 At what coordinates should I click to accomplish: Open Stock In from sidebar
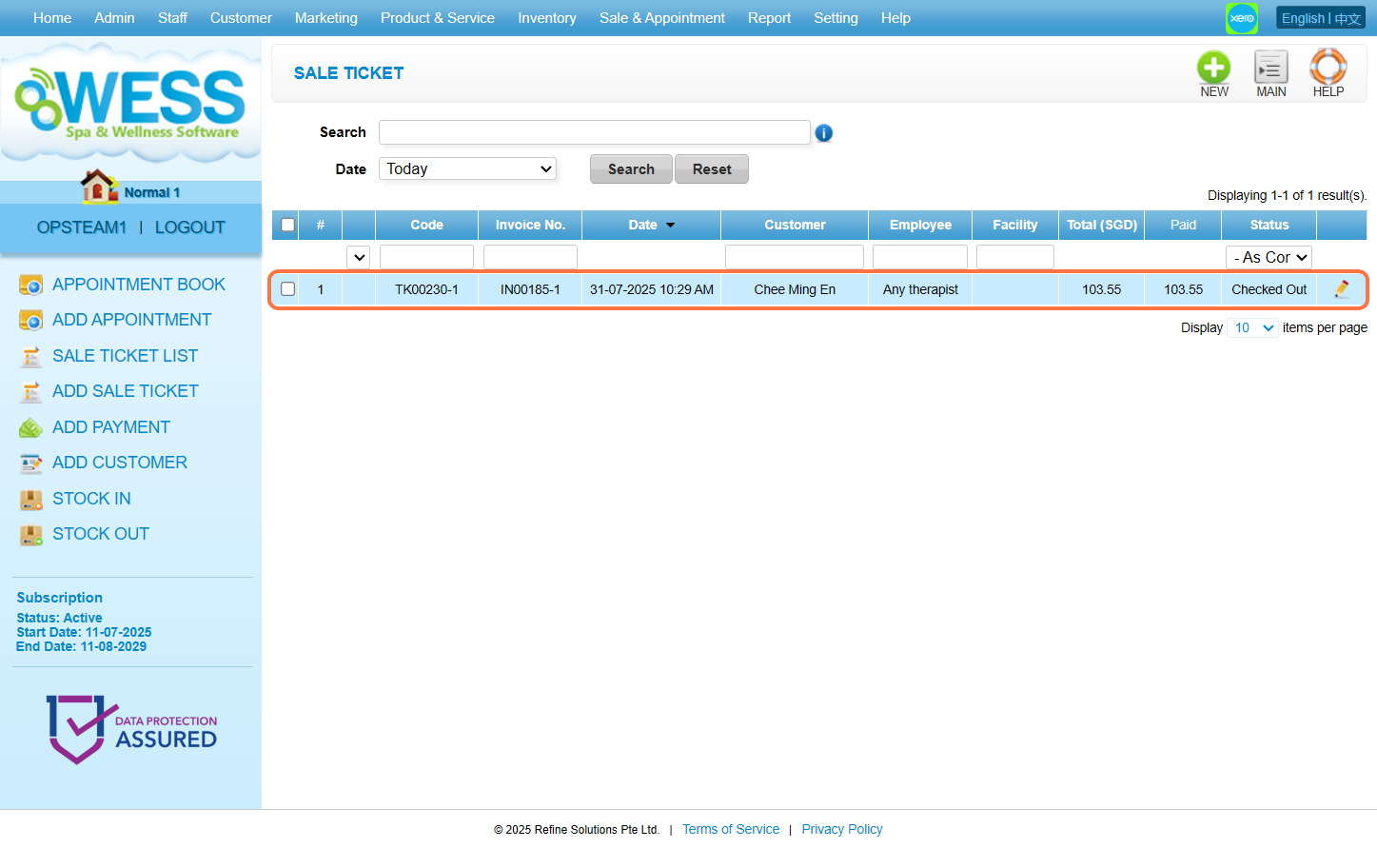(91, 499)
